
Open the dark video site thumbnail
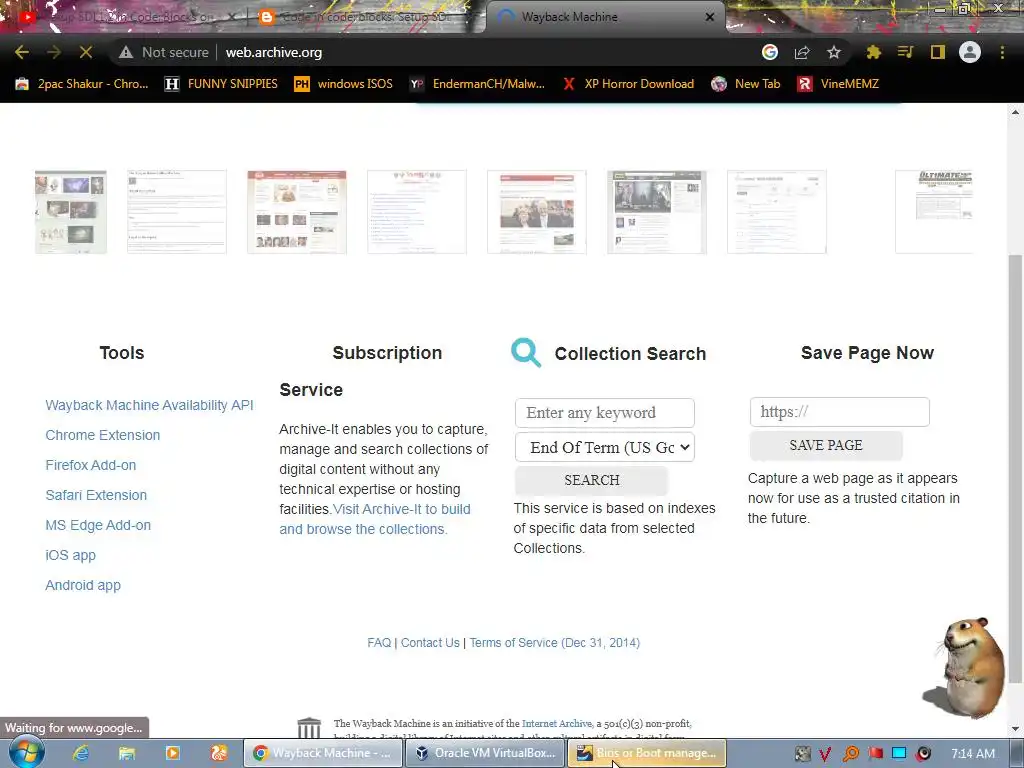tap(656, 212)
